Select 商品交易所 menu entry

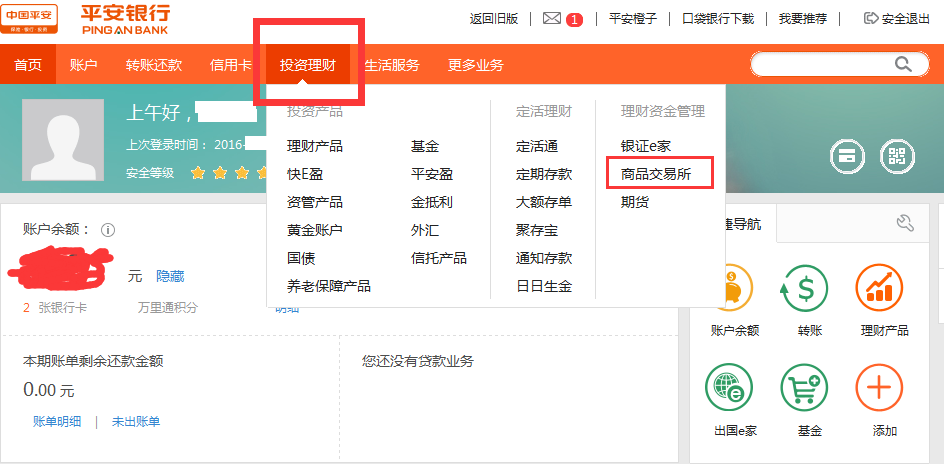656,175
